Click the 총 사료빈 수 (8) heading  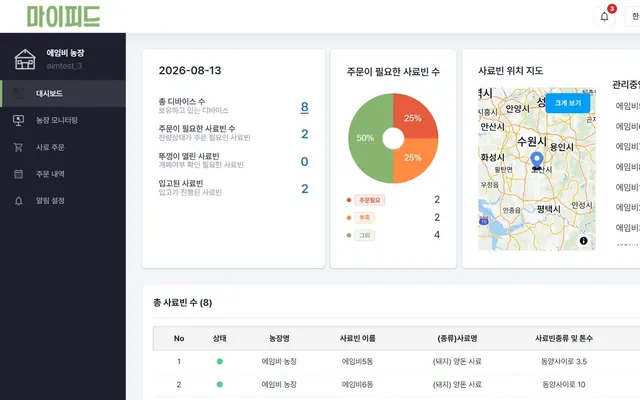[182, 302]
